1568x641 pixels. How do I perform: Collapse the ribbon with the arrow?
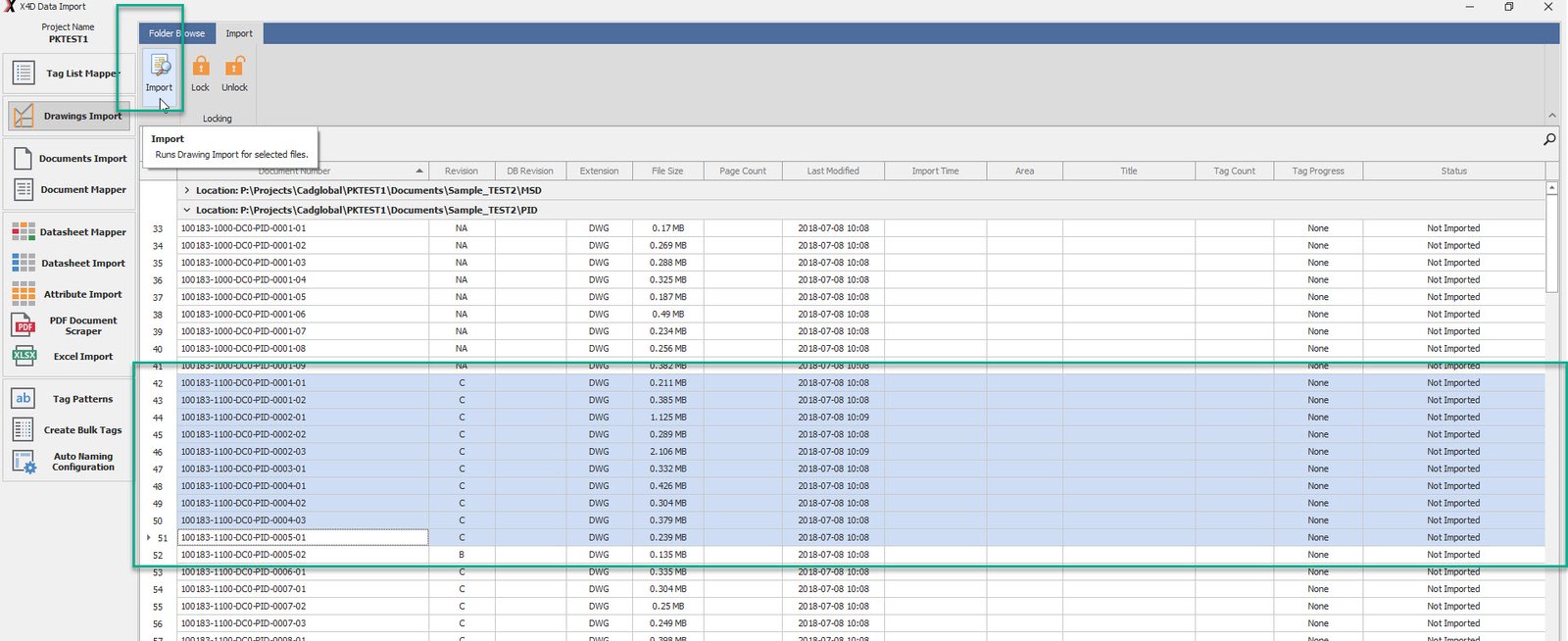(1551, 116)
